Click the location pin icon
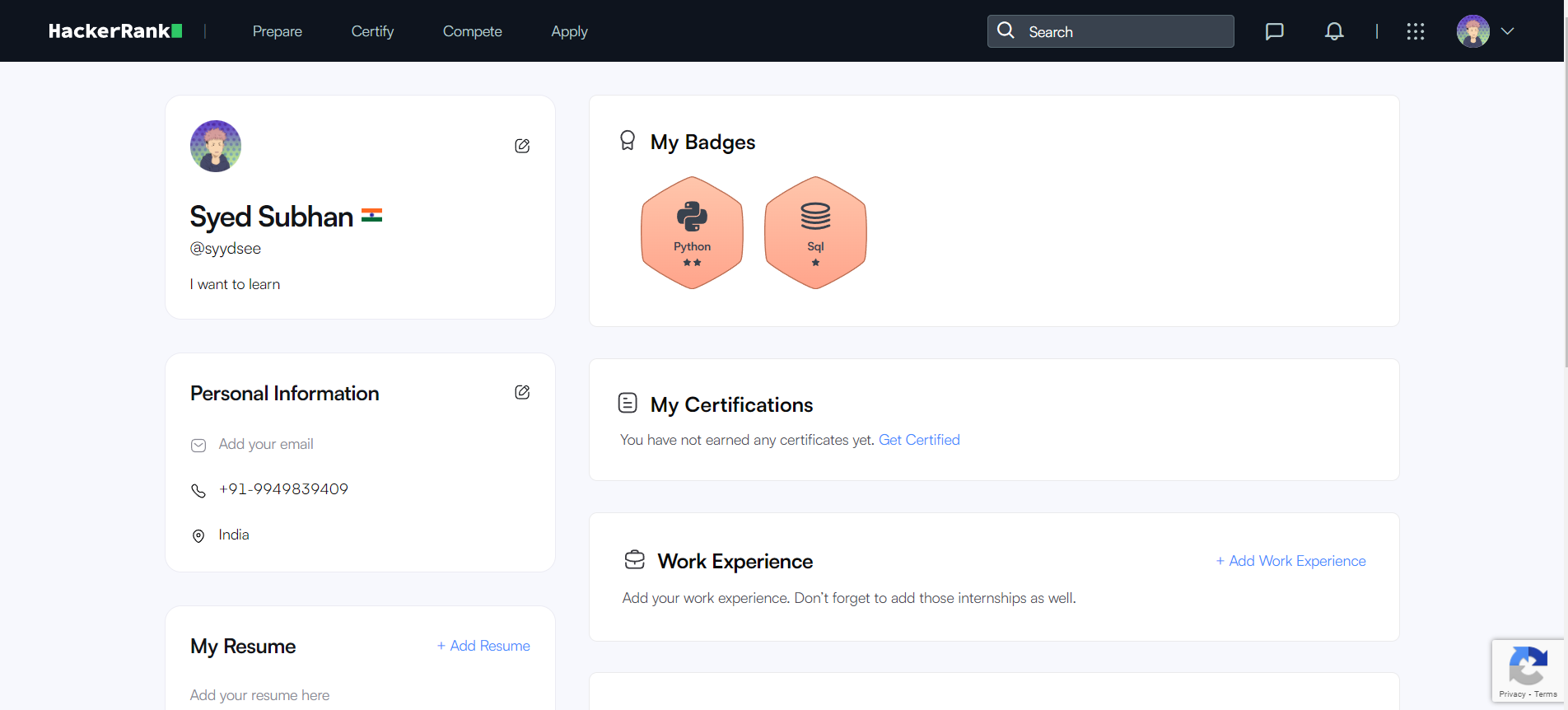Viewport: 1568px width, 710px height. [198, 536]
